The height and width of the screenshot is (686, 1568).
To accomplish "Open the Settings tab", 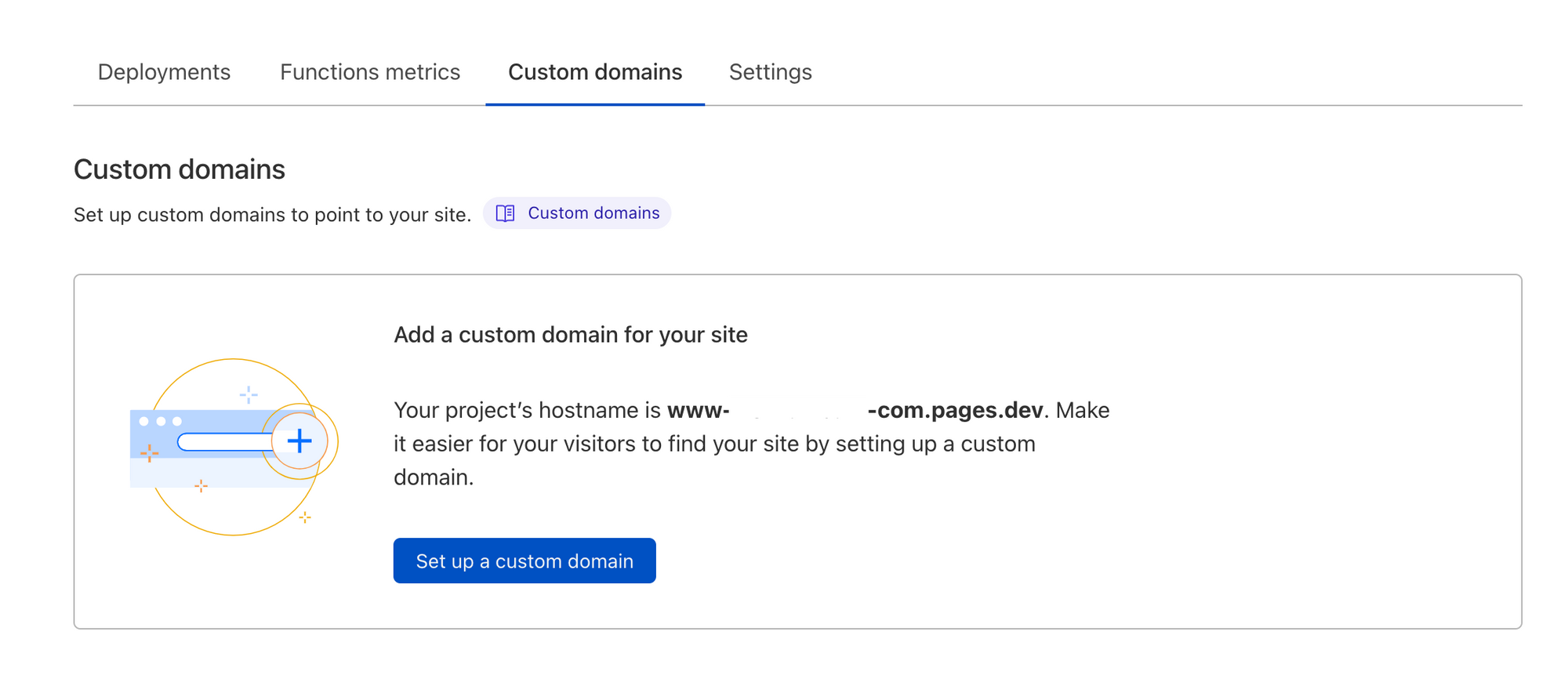I will [x=771, y=72].
